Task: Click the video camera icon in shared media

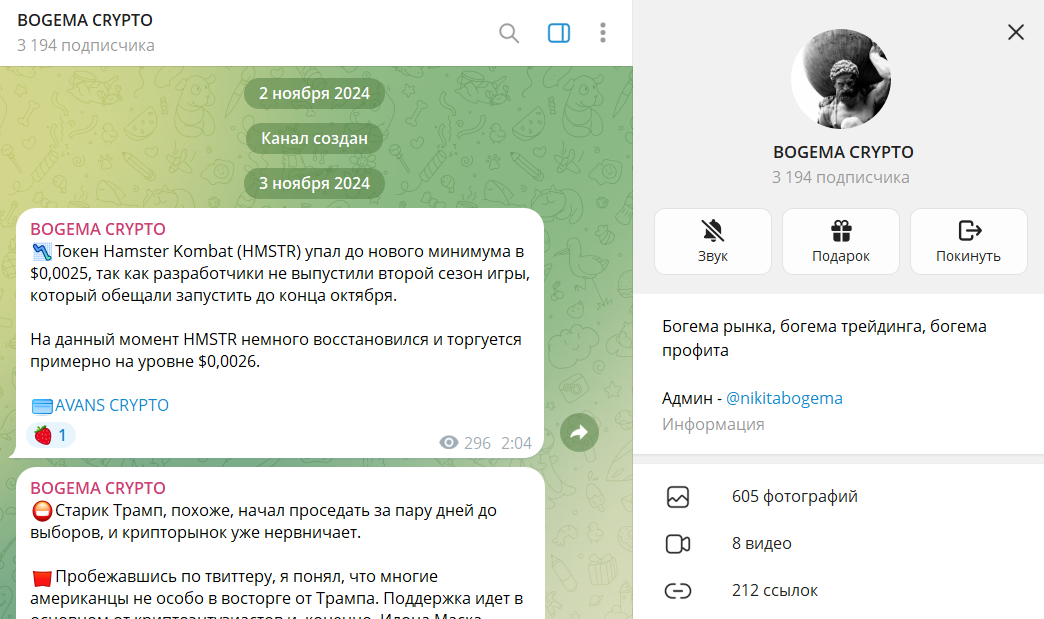Action: pos(678,544)
